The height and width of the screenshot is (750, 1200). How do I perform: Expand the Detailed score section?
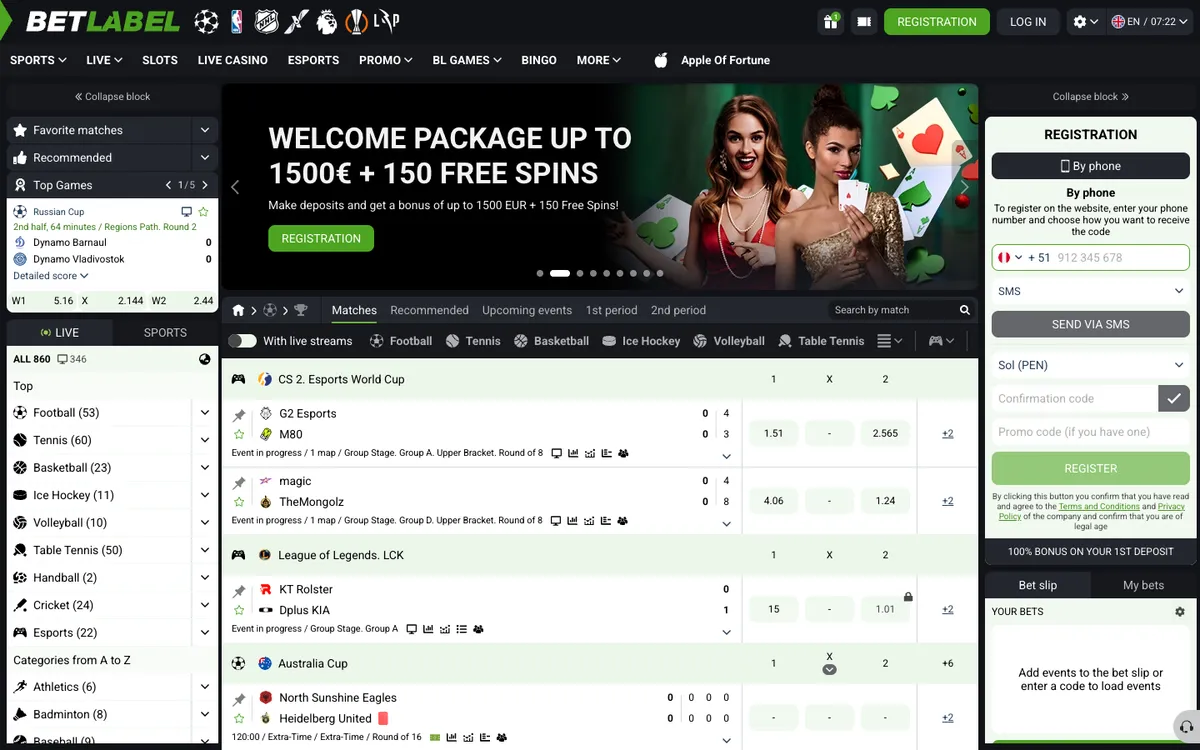tap(51, 276)
